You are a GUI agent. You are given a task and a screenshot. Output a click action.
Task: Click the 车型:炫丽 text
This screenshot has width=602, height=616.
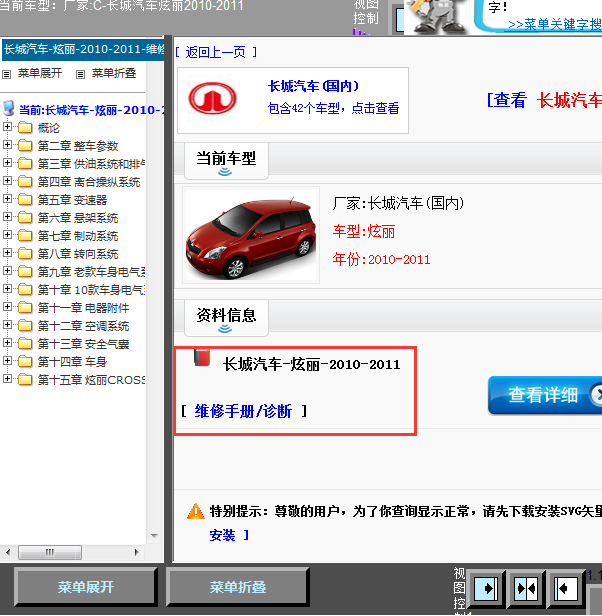coord(364,231)
